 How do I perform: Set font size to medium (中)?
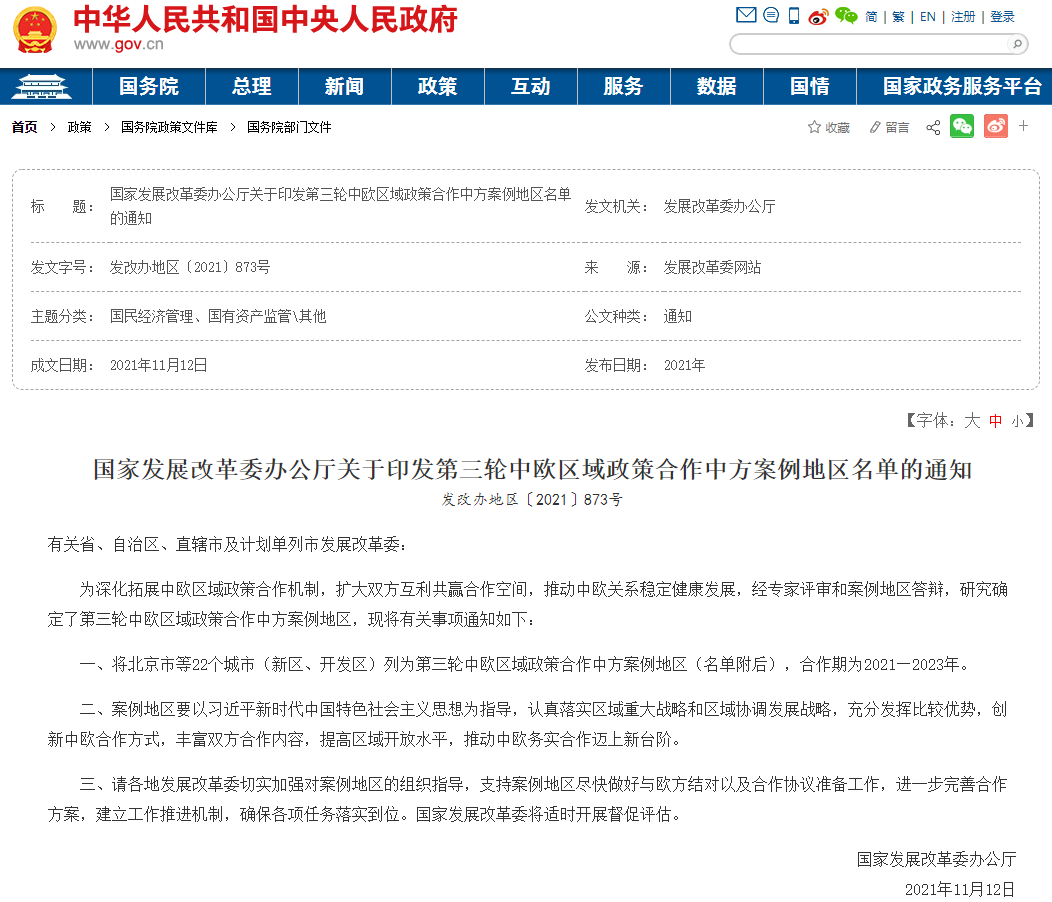[x=995, y=421]
